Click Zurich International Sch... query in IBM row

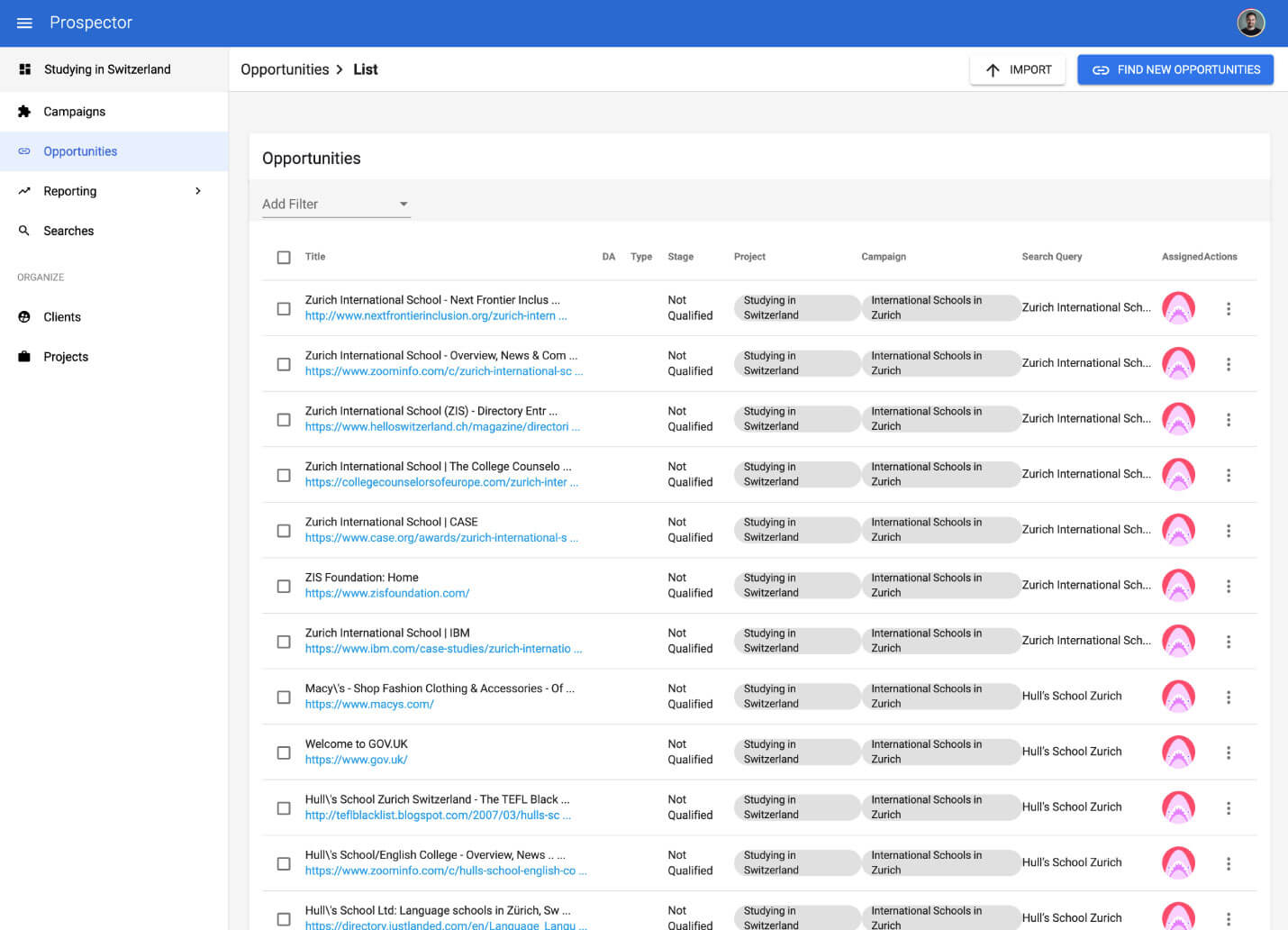tap(1086, 641)
